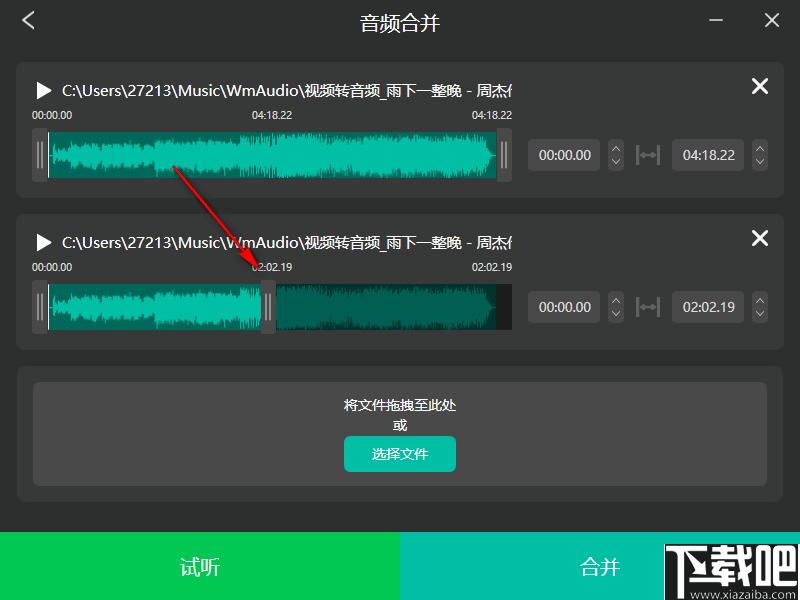Click second track's left trim handle
Image resolution: width=800 pixels, height=600 pixels.
(40, 307)
